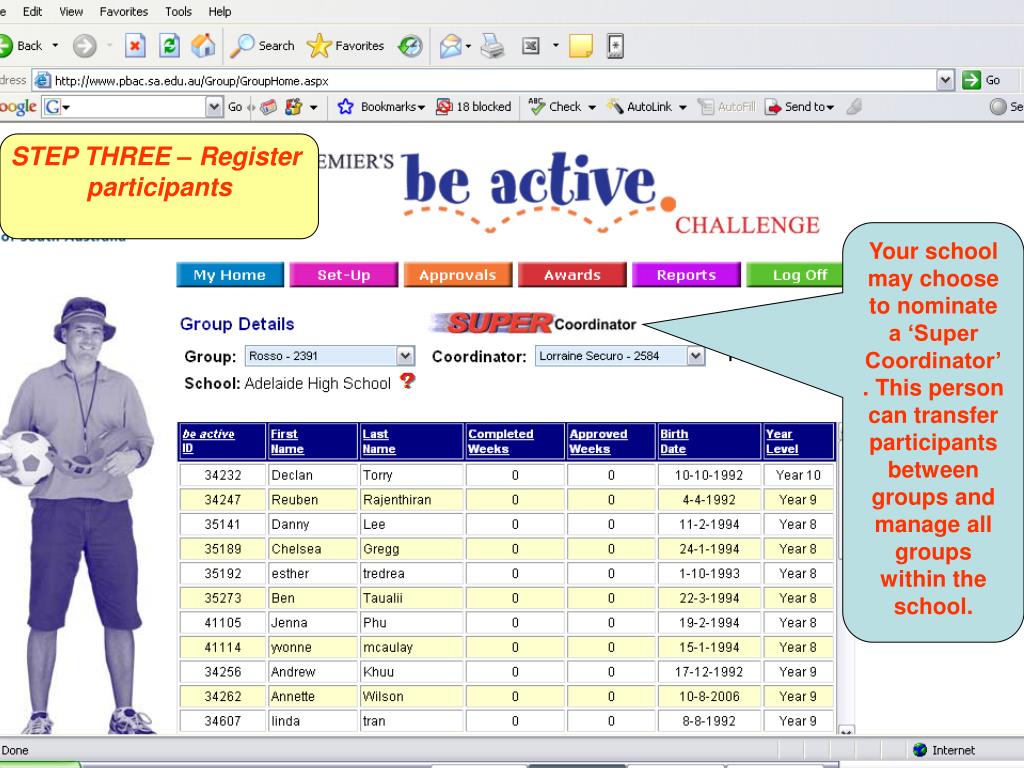Open the Favorites menu in menu bar
This screenshot has height=768, width=1024.
click(124, 11)
